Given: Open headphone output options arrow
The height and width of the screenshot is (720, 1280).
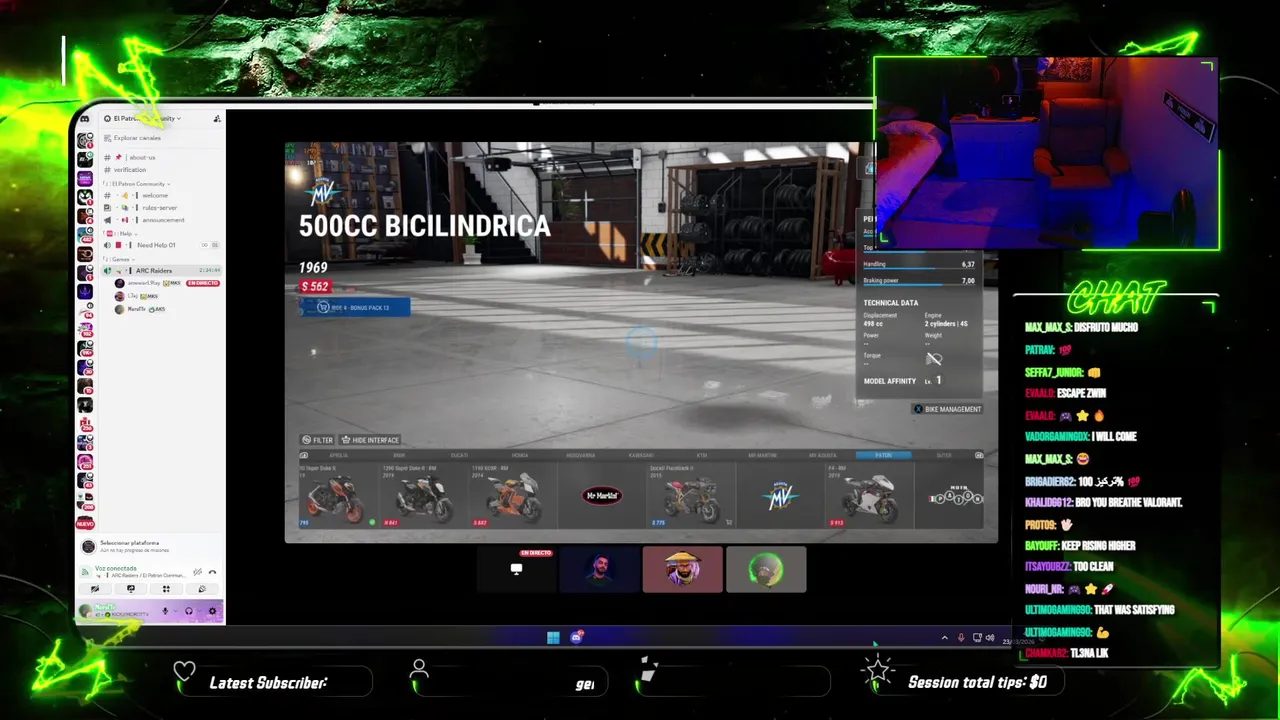Looking at the screenshot, I should pyautogui.click(x=200, y=611).
